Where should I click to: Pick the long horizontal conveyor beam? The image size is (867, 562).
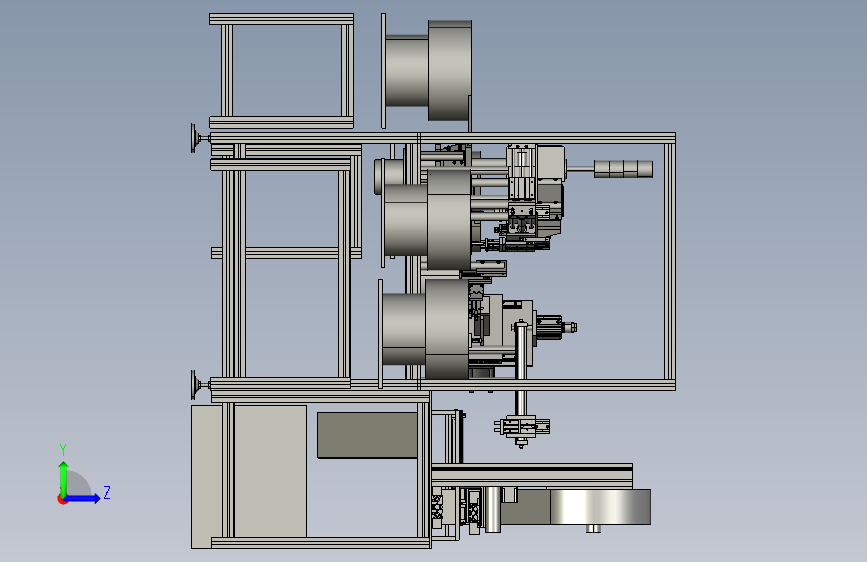pos(532,476)
